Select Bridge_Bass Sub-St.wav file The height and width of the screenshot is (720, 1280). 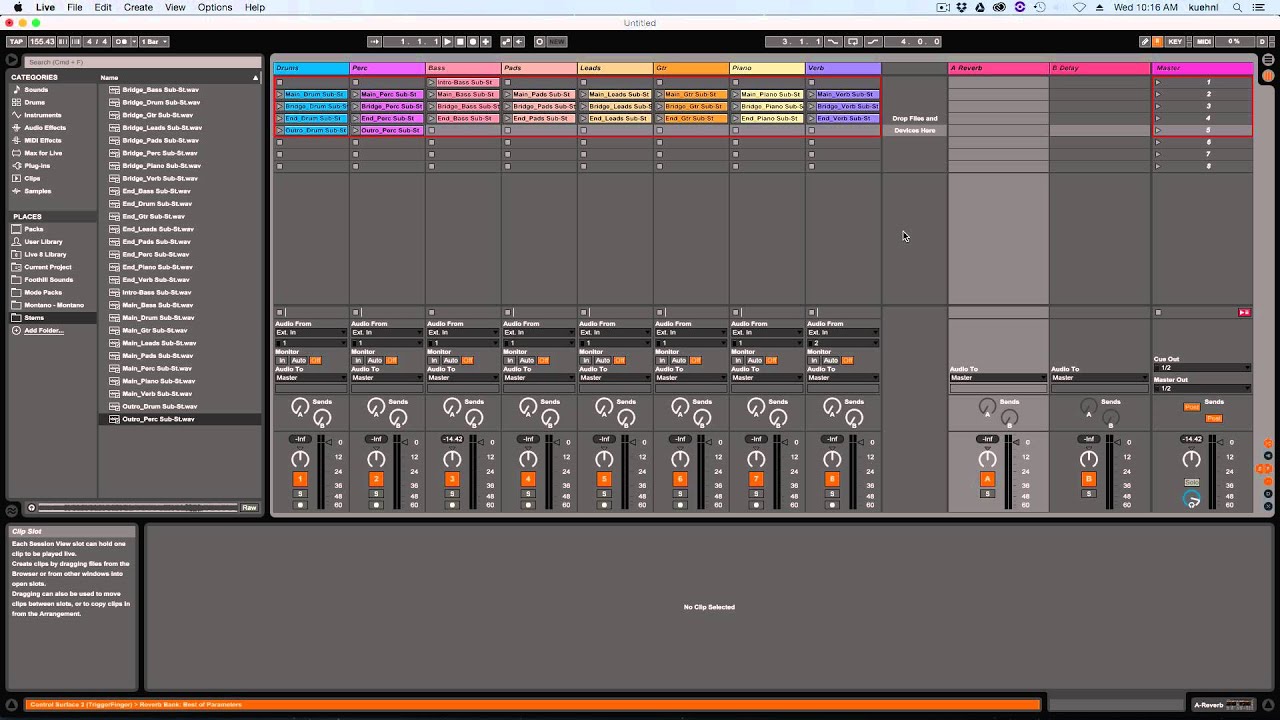coord(160,90)
